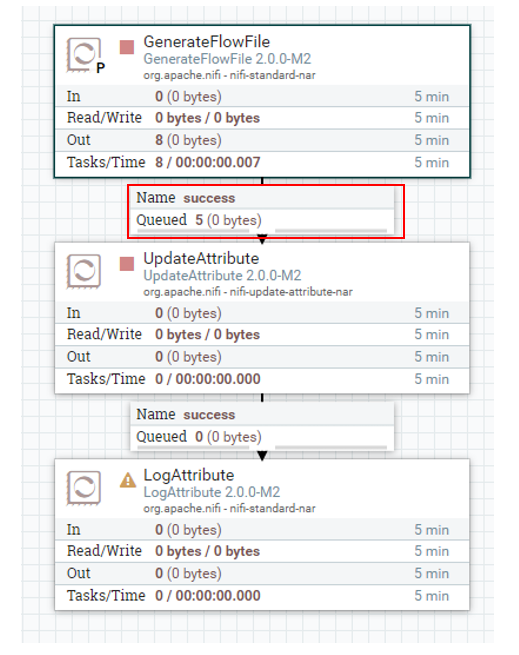Click GenerateFlowFile In row value

[x=188, y=96]
